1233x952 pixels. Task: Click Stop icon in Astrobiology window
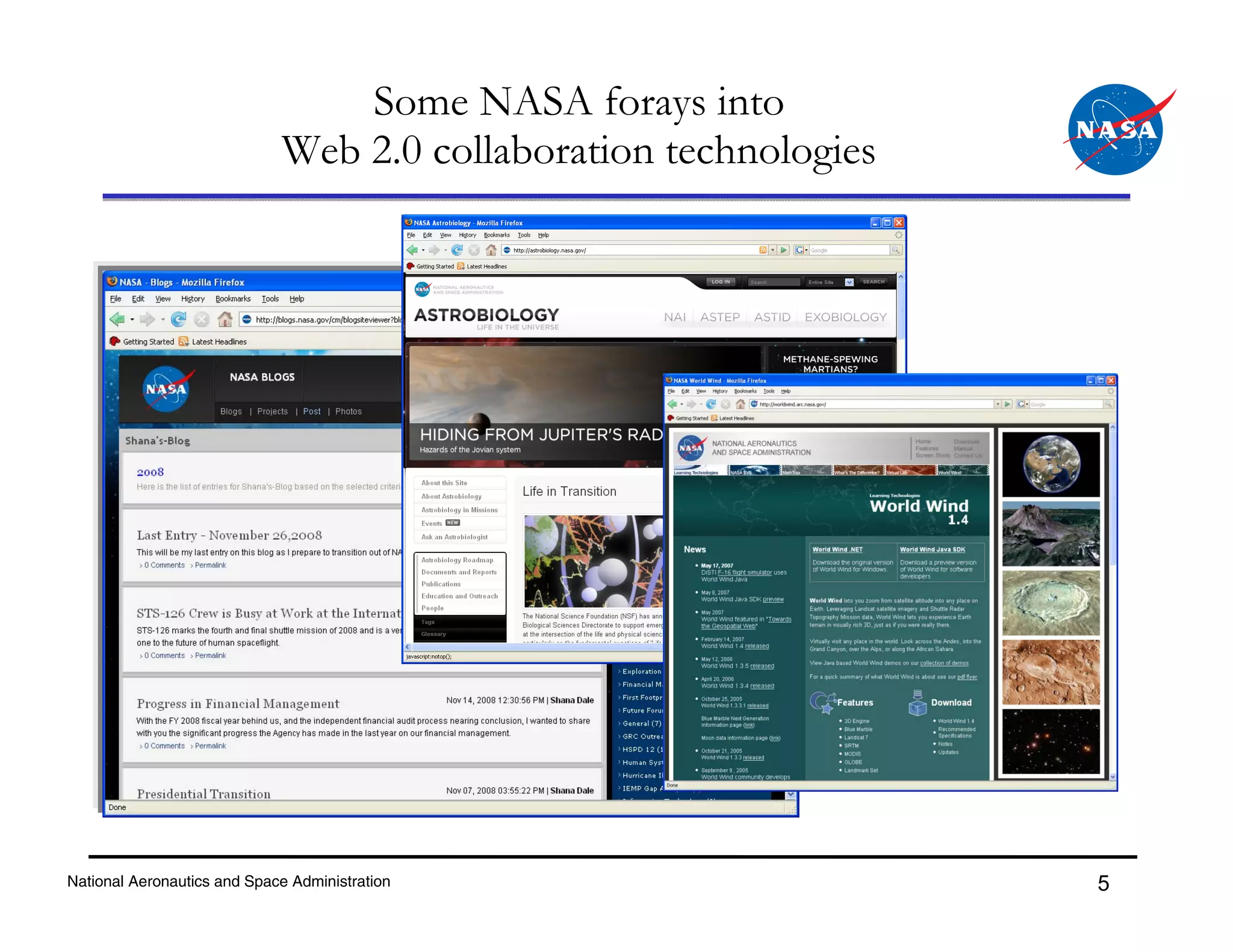coord(474,250)
